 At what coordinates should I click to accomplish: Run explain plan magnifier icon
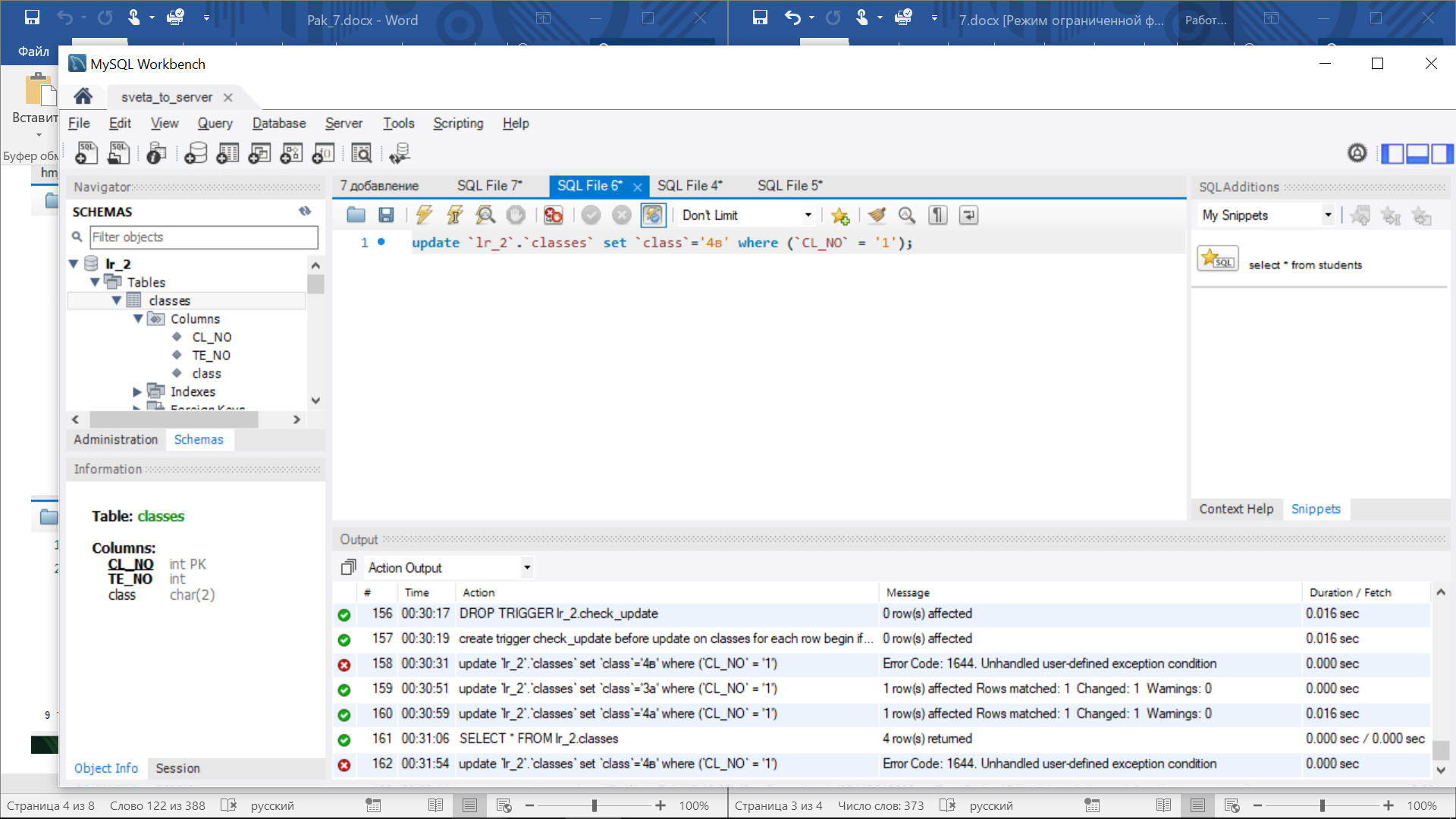[x=485, y=215]
